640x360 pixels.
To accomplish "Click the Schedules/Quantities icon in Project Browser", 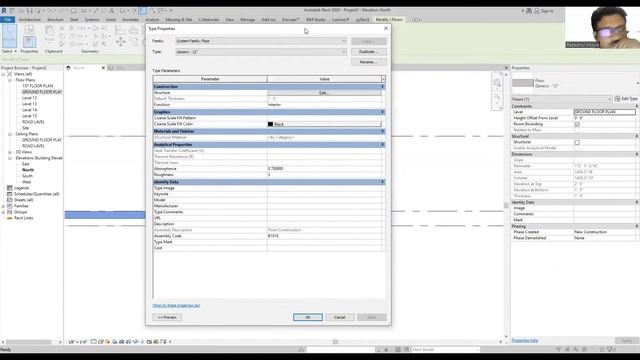I will click(x=10, y=194).
